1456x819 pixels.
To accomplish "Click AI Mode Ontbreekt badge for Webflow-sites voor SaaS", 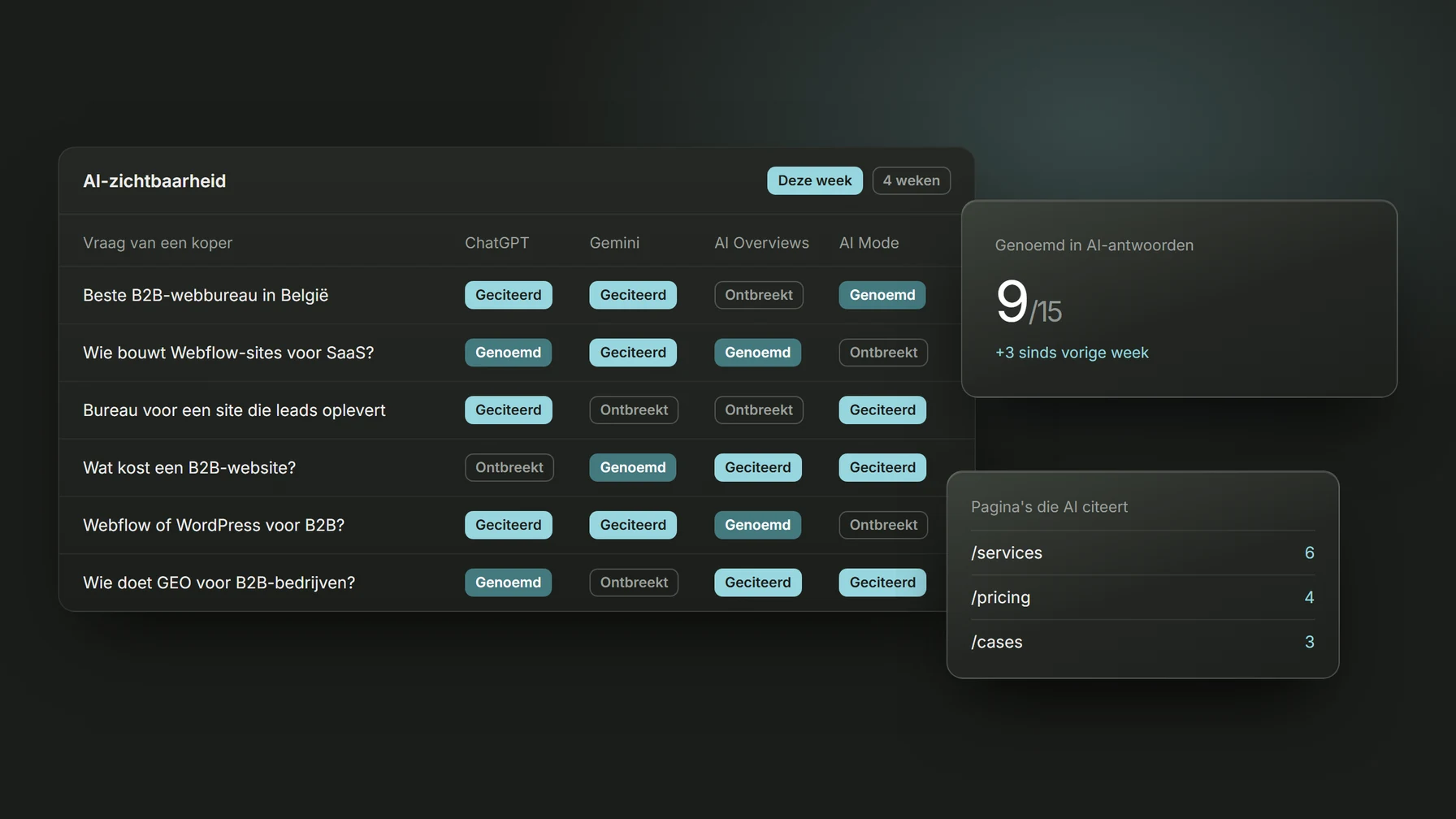I will click(883, 353).
